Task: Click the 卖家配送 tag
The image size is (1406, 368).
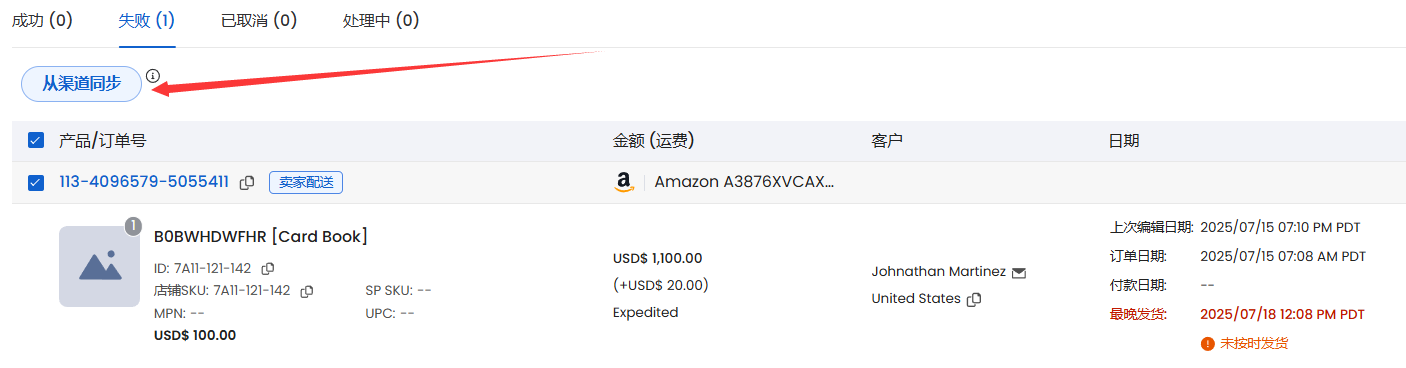Action: coord(306,182)
